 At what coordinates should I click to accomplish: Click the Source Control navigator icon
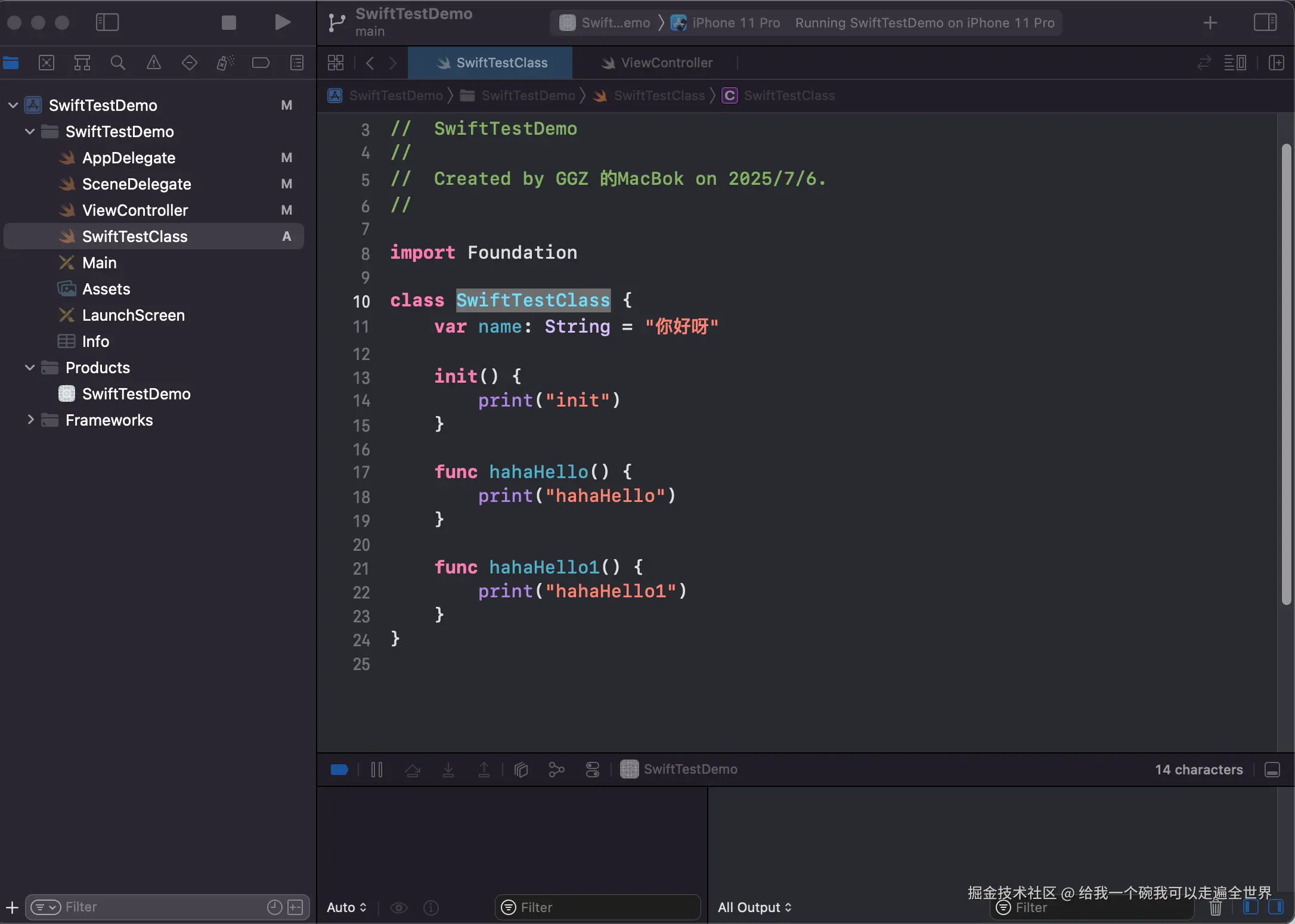click(x=47, y=63)
